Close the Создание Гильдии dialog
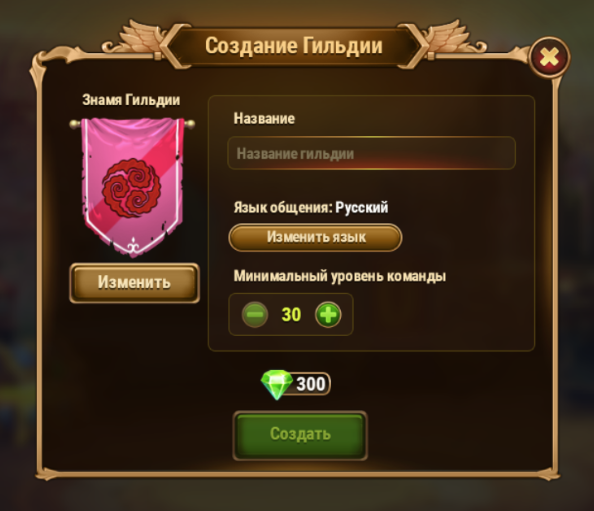Viewport: 594px width, 511px height. point(549,58)
